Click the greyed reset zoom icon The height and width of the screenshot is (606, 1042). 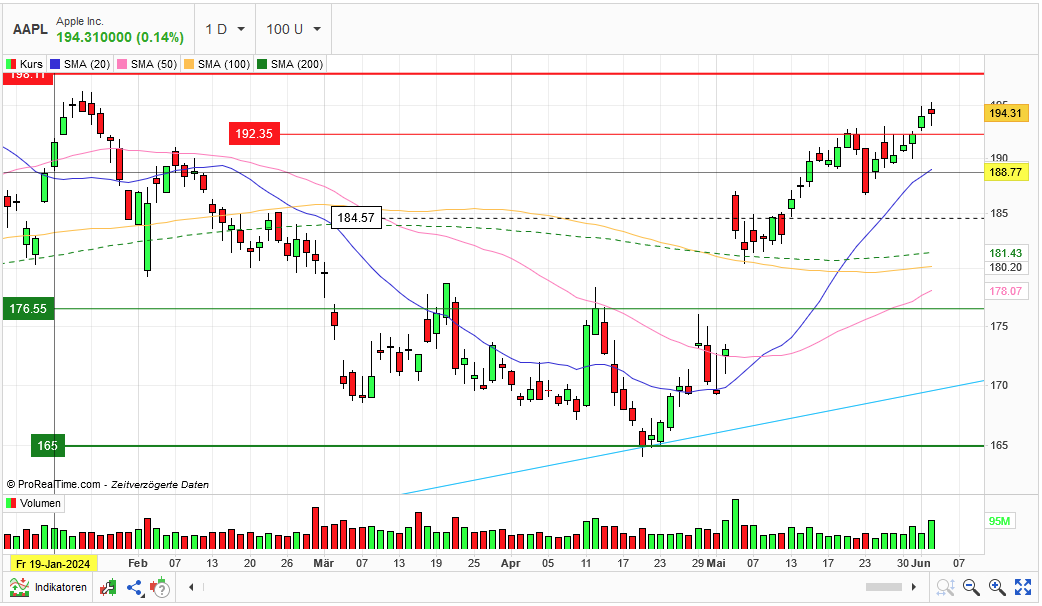tap(945, 587)
